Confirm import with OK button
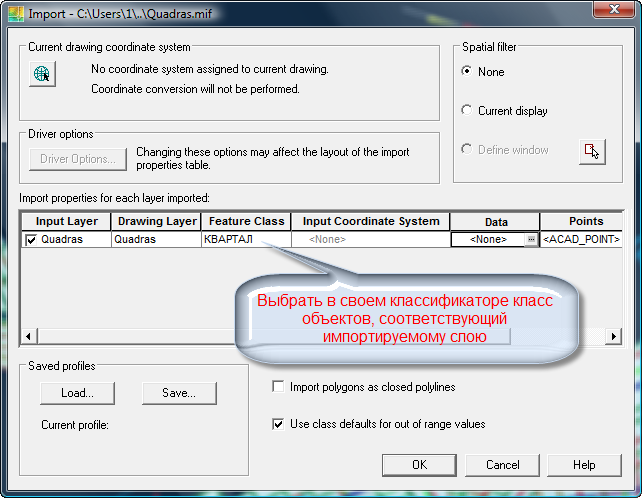The width and height of the screenshot is (642, 498). point(419,465)
